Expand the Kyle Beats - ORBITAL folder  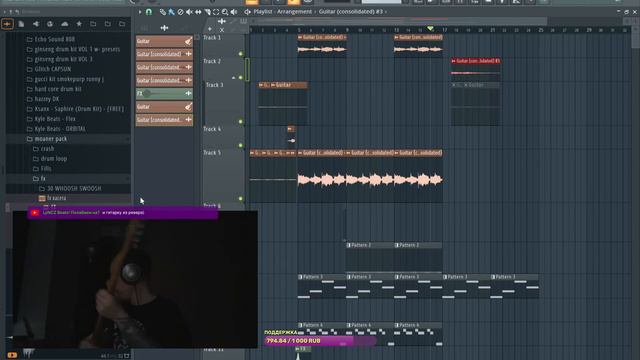[56, 129]
